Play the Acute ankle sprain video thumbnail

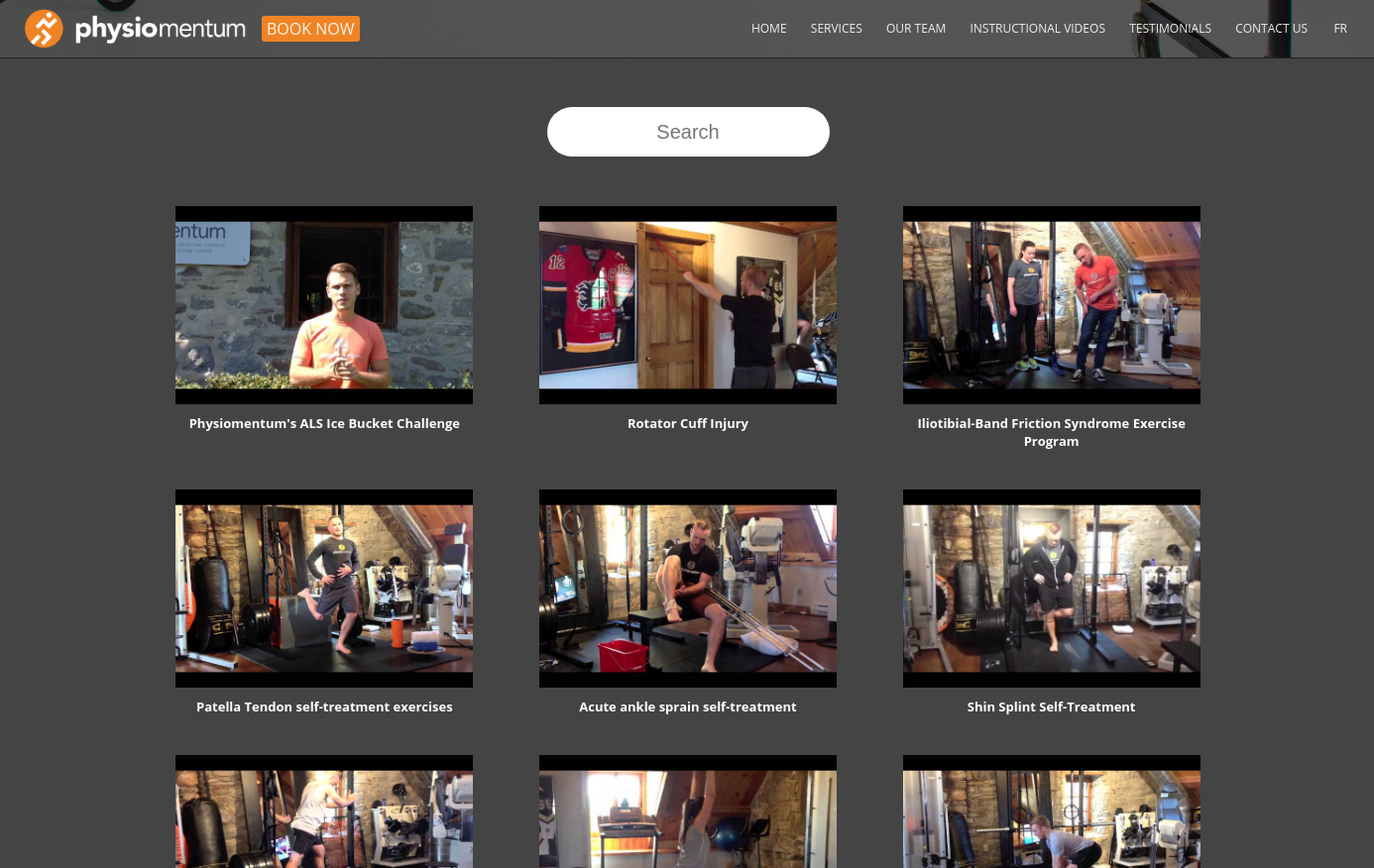pos(688,589)
